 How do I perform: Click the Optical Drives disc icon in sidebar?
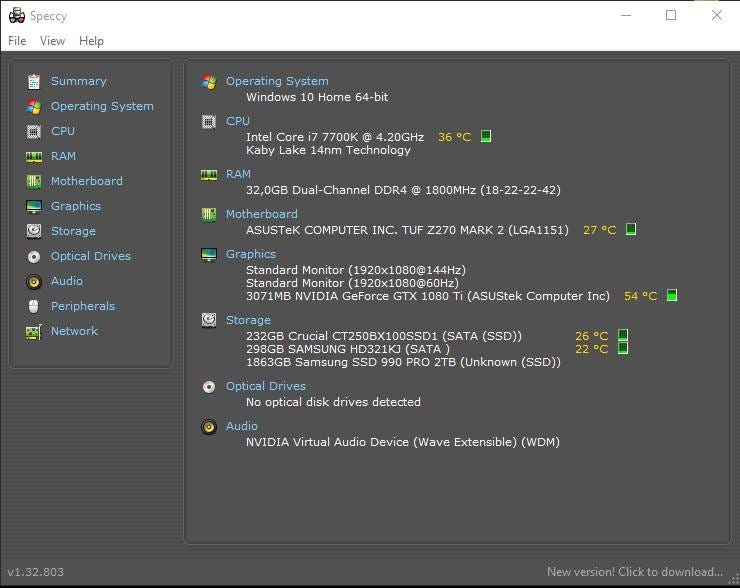click(x=34, y=256)
